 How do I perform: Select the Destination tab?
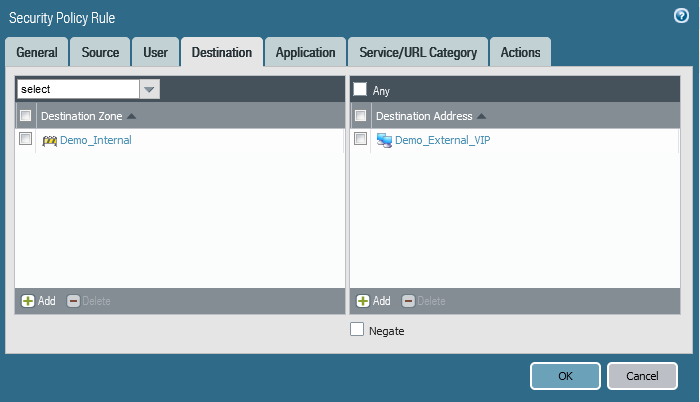coord(222,52)
